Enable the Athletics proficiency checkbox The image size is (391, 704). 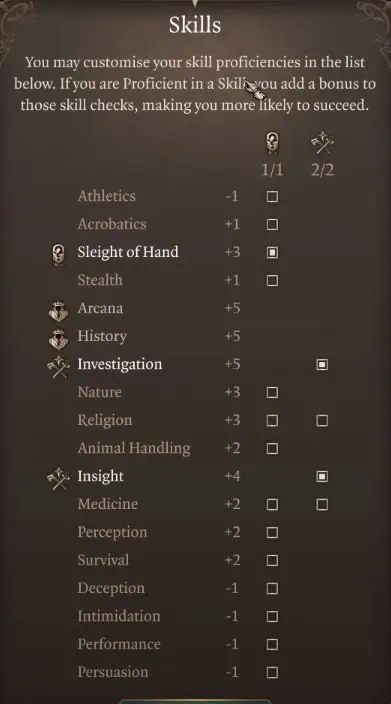click(x=272, y=197)
